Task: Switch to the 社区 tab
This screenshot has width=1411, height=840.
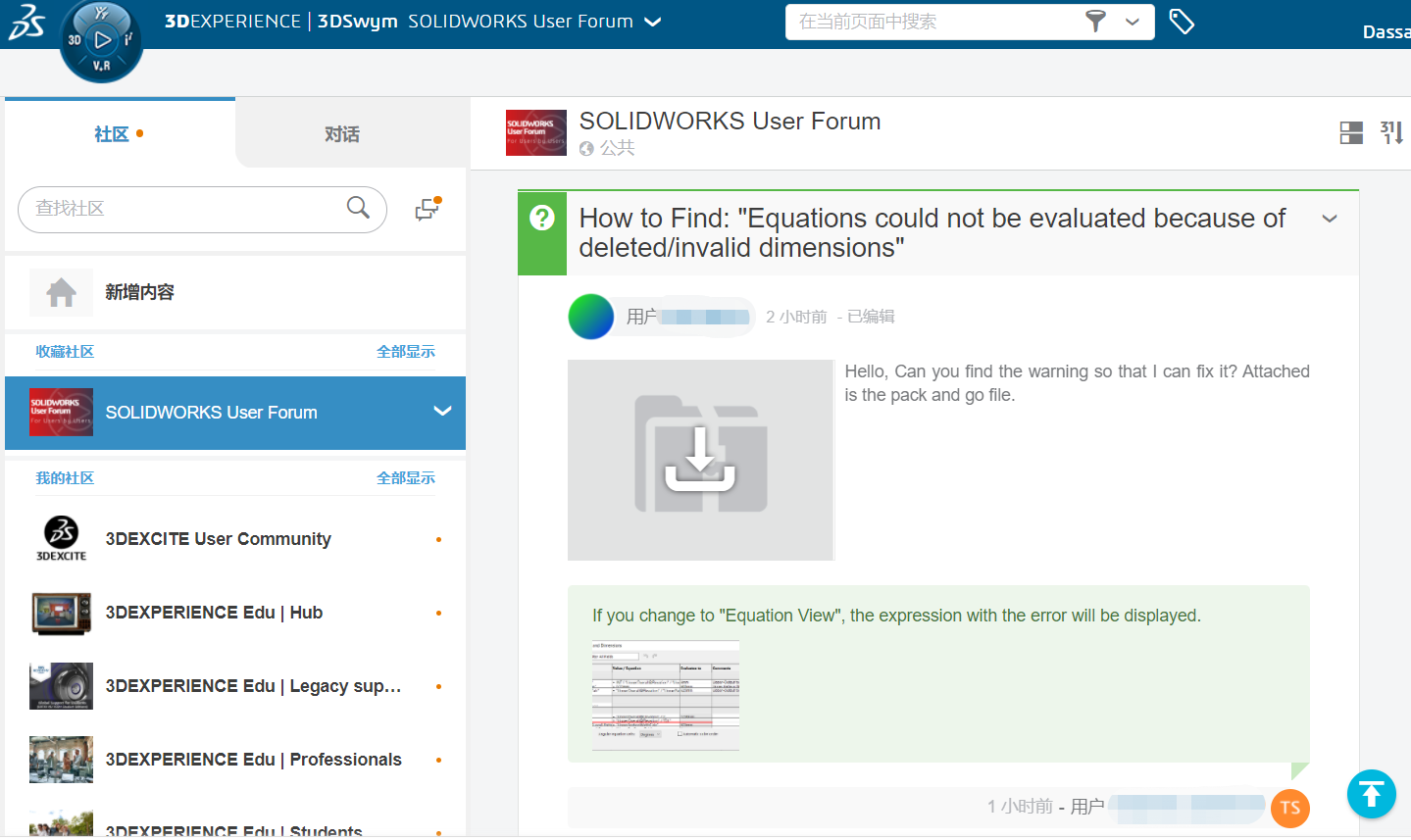Action: click(x=112, y=134)
